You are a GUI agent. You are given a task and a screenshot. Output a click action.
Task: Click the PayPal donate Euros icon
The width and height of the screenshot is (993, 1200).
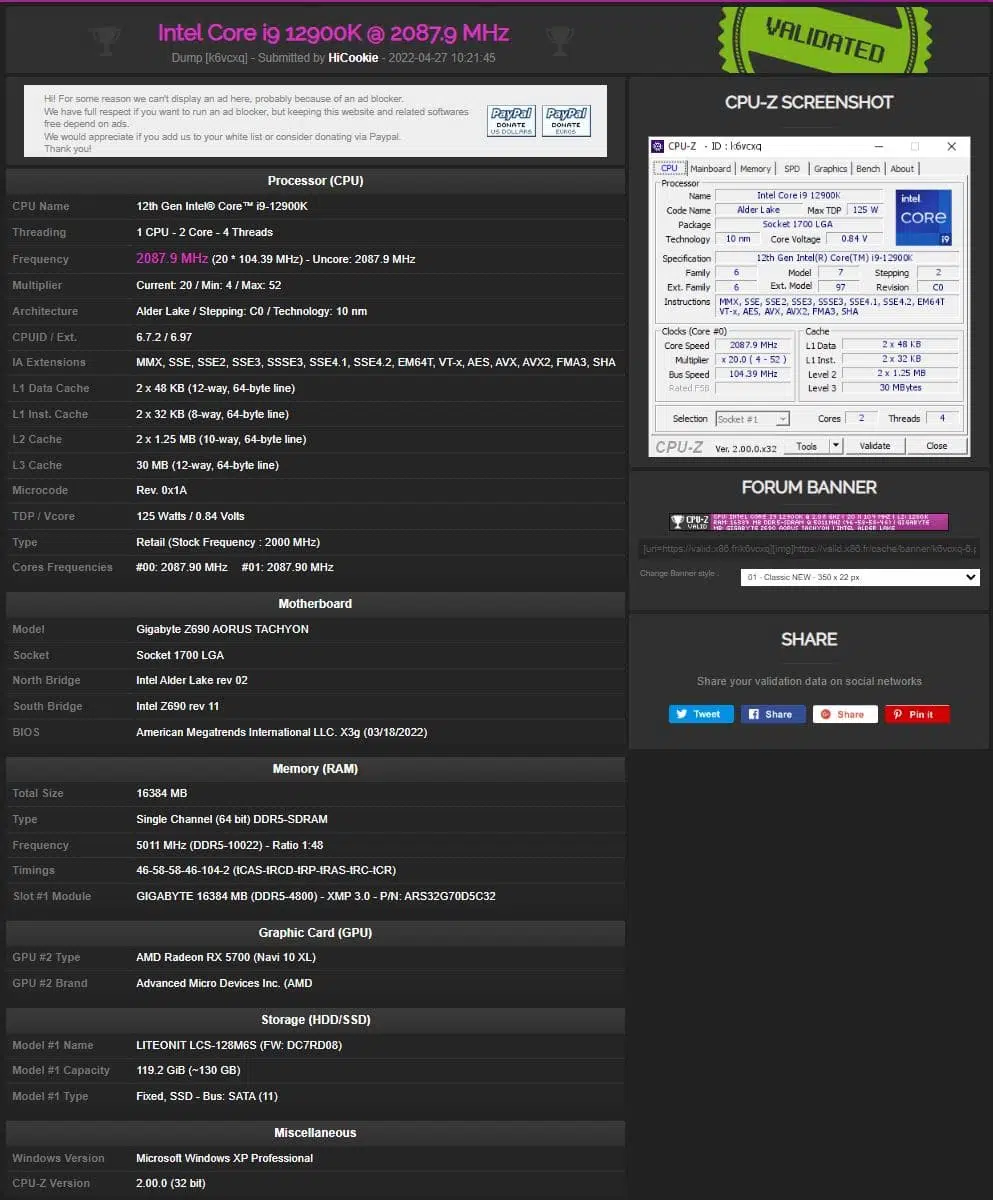click(x=566, y=121)
